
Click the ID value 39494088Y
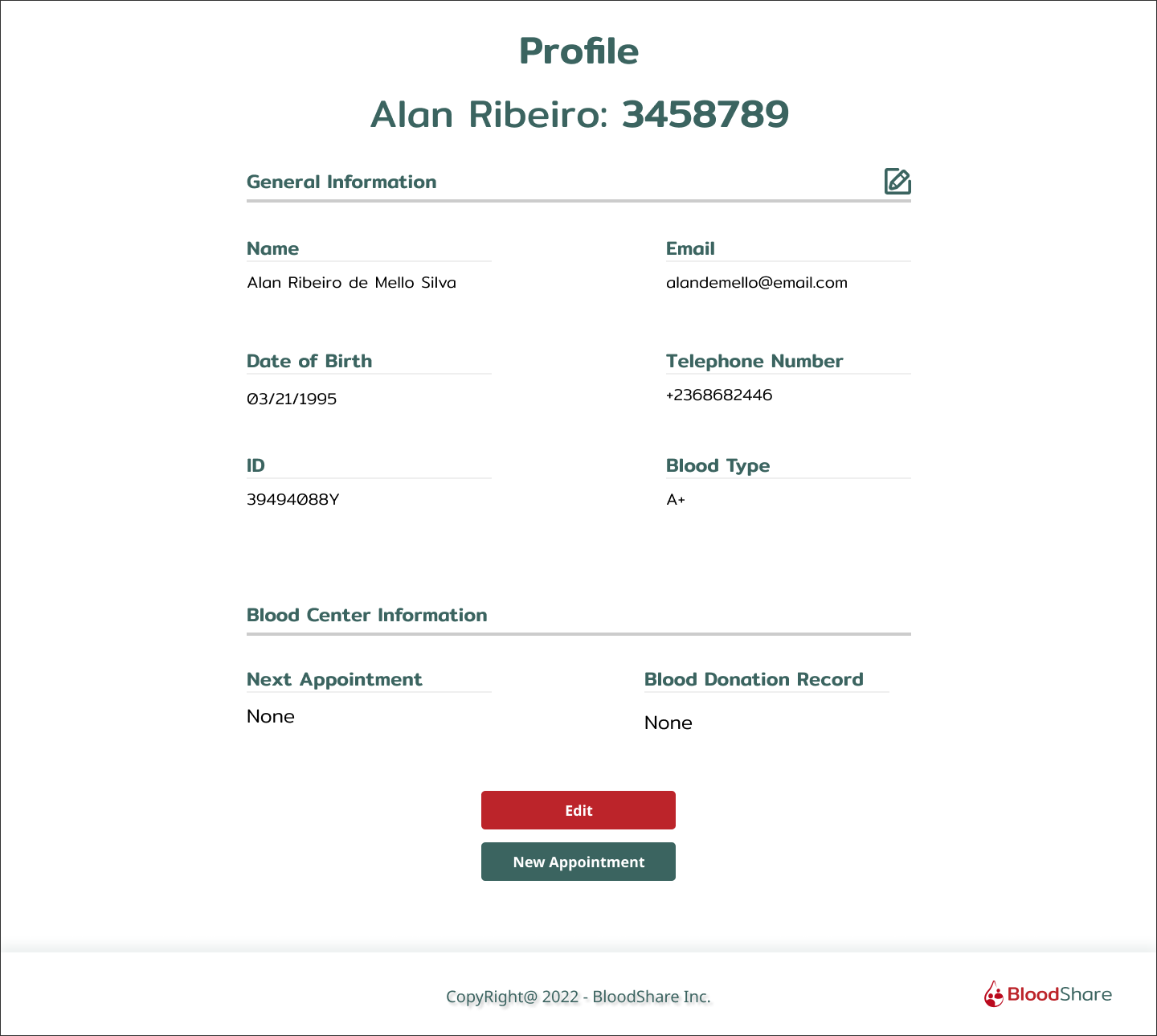tap(293, 499)
